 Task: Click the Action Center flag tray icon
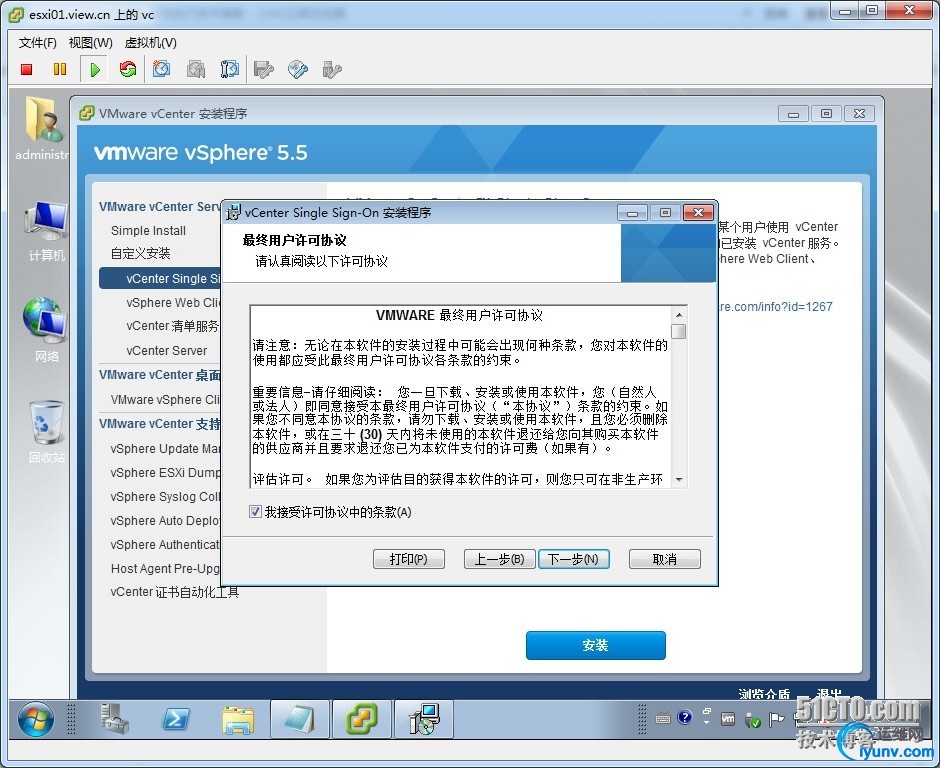(776, 718)
